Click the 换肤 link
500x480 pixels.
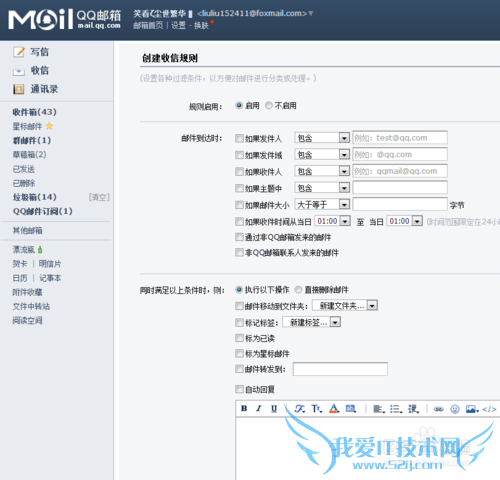[201, 25]
